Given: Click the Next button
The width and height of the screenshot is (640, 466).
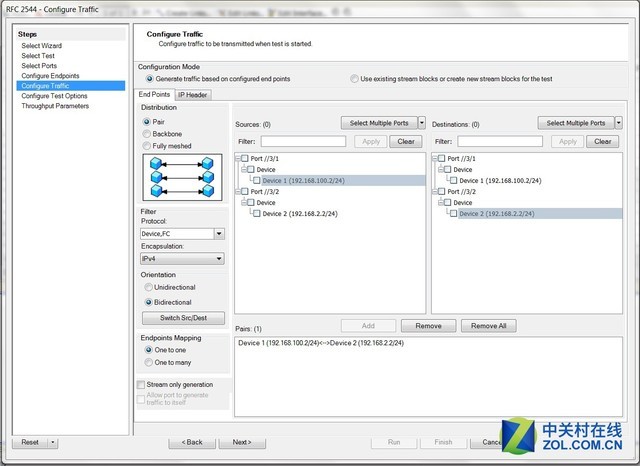Looking at the screenshot, I should click(x=241, y=442).
